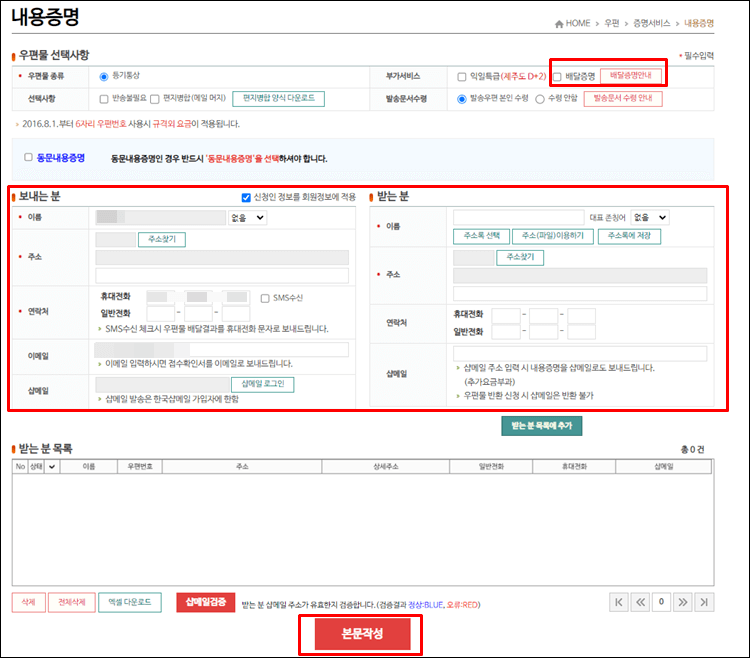Image resolution: width=750 pixels, height=658 pixels.
Task: Tick the 익일특급 extra service checkbox
Action: tap(462, 77)
